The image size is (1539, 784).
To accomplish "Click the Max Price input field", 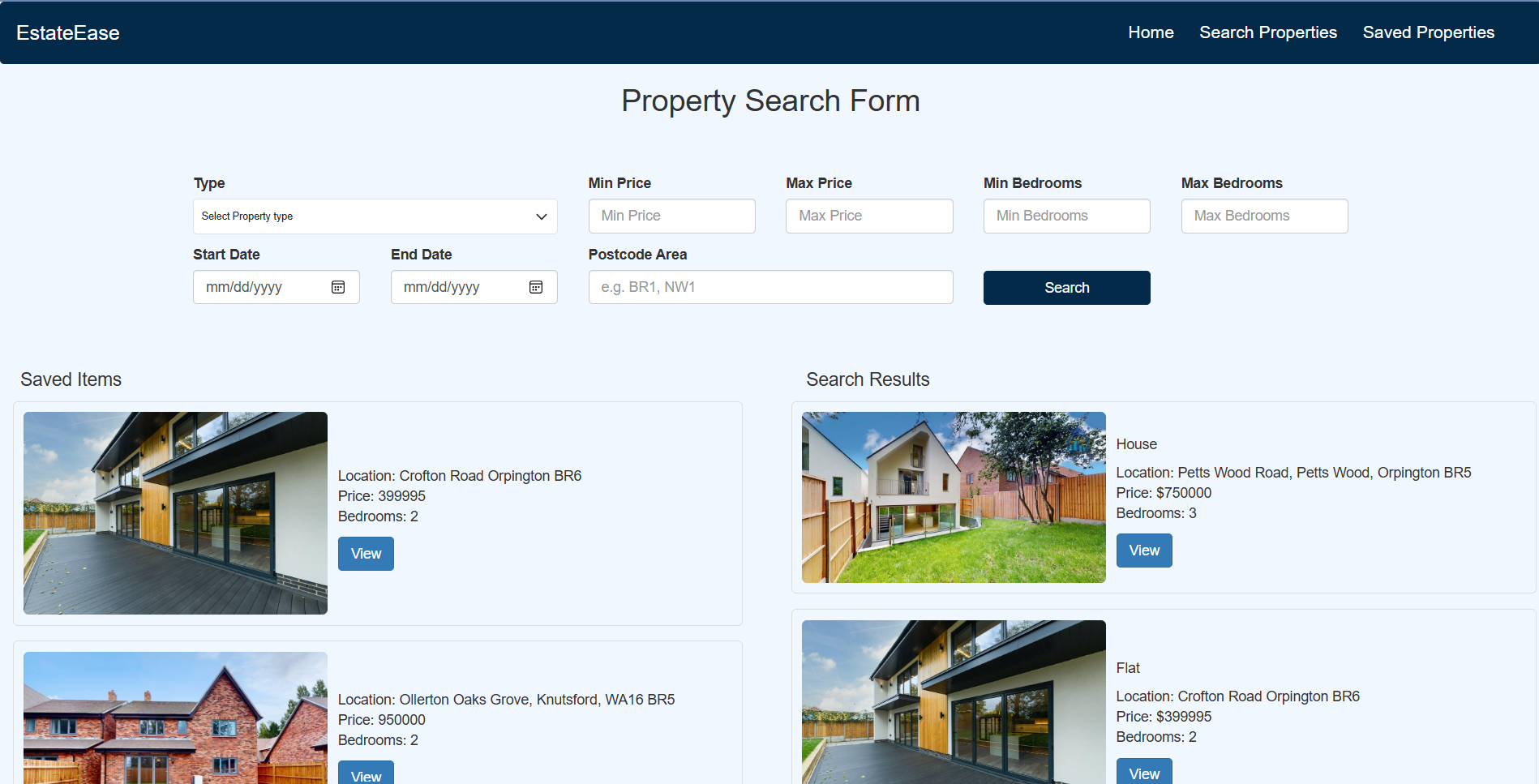I will pos(869,216).
